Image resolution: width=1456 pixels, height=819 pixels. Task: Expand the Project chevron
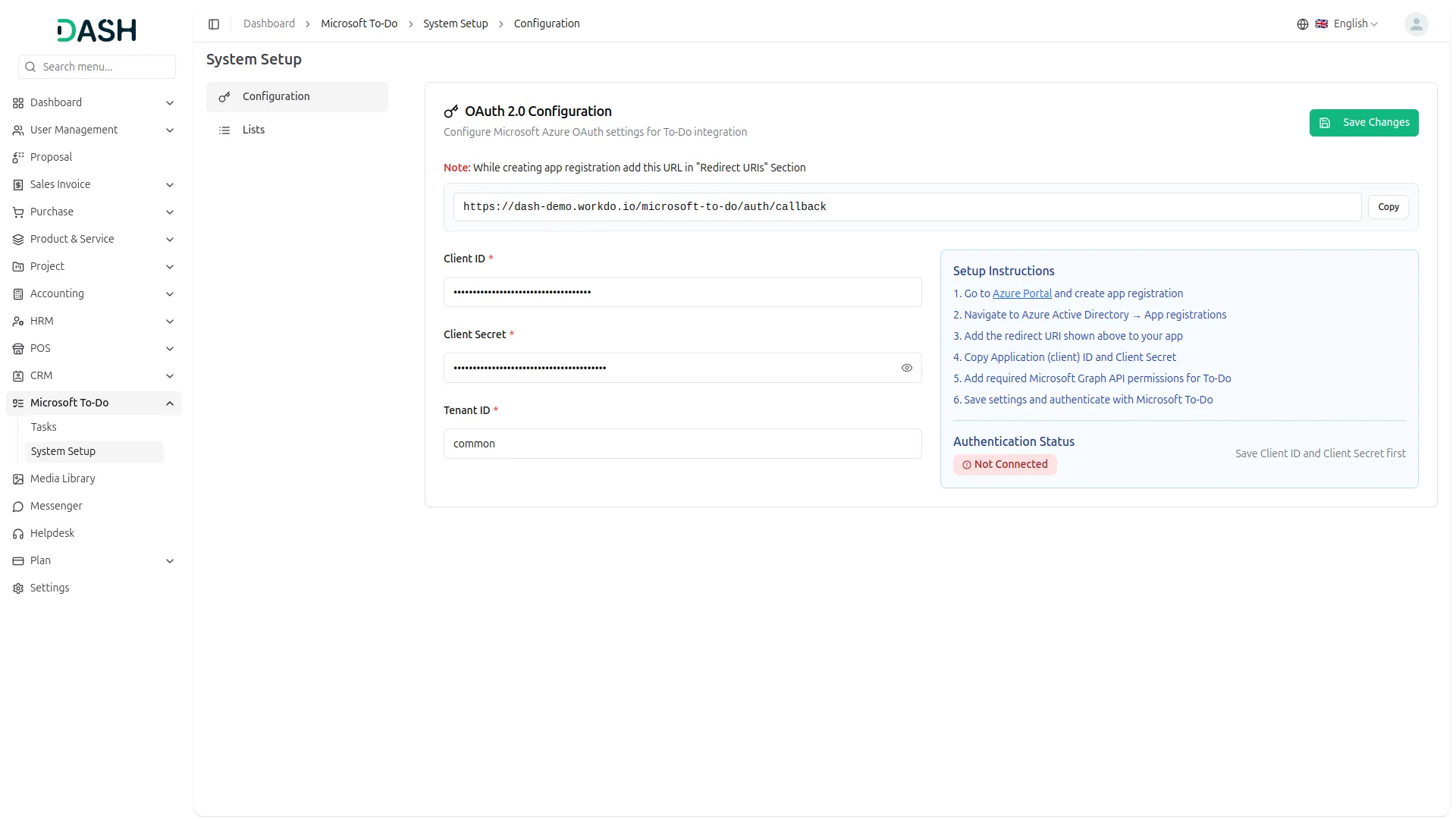170,267
